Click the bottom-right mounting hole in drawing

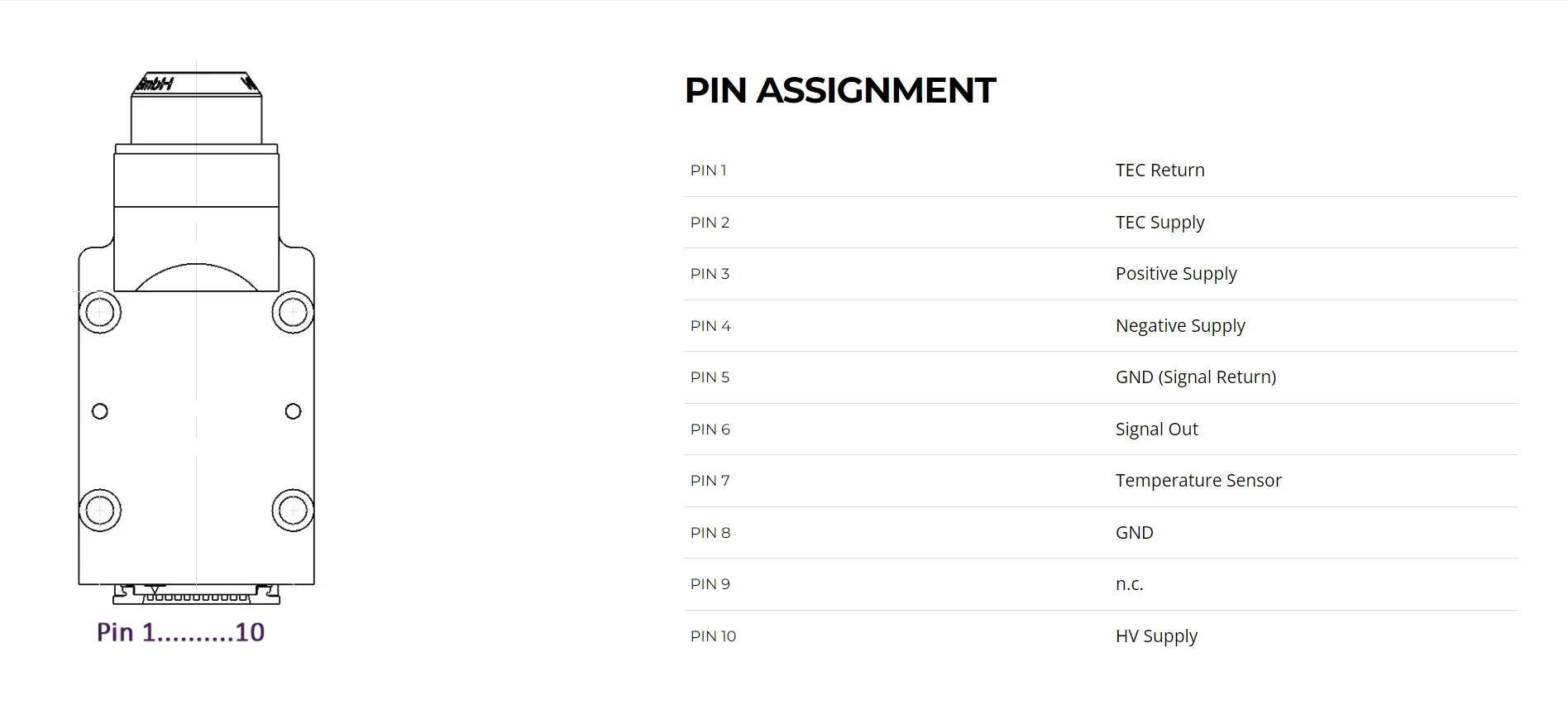tap(293, 510)
